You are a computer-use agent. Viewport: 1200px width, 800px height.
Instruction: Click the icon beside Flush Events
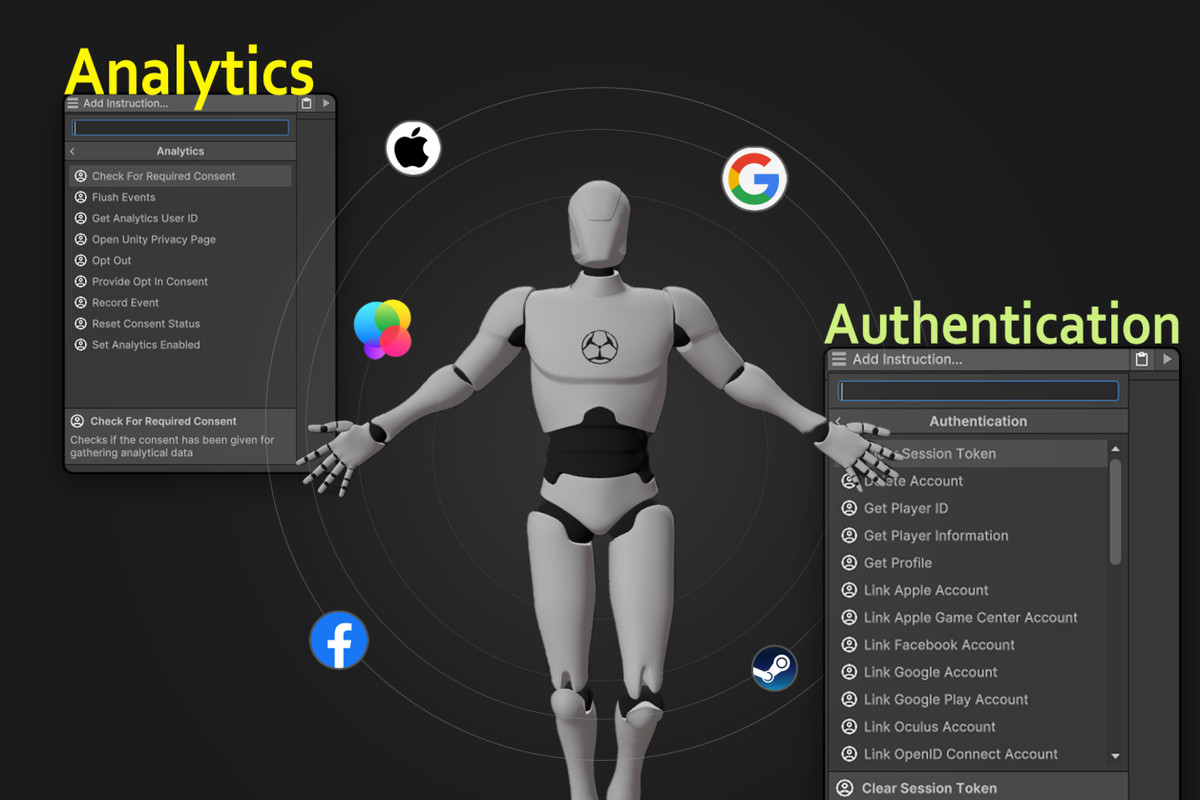click(x=81, y=197)
